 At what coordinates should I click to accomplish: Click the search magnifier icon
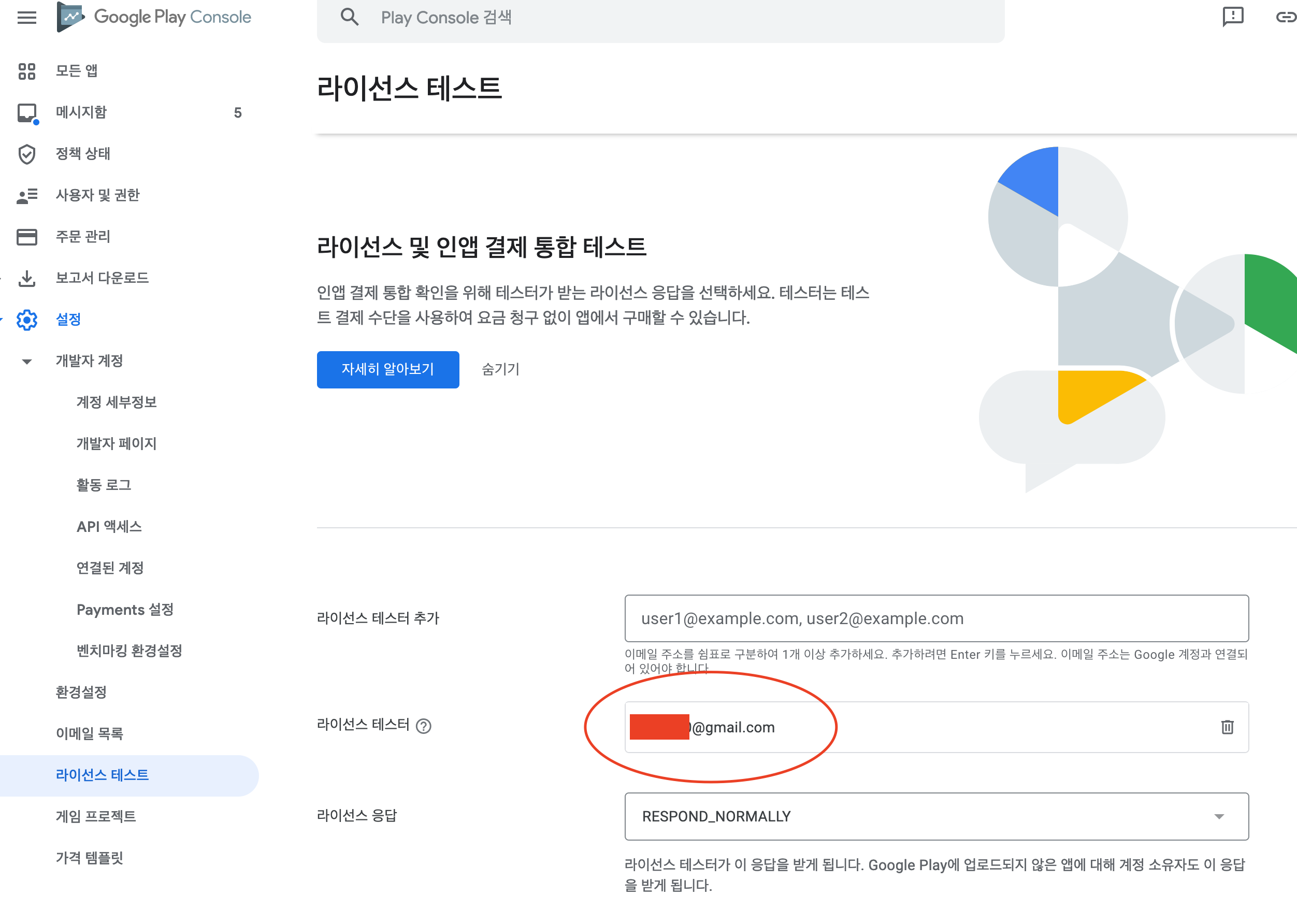(349, 17)
